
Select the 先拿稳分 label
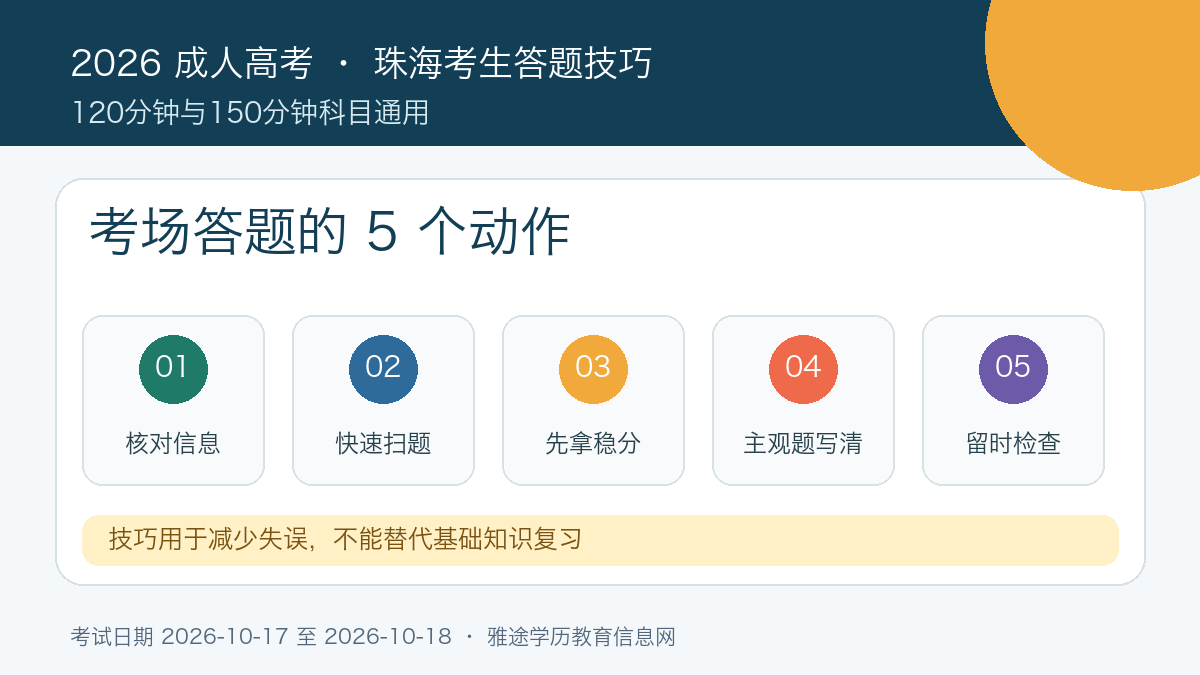pyautogui.click(x=593, y=443)
